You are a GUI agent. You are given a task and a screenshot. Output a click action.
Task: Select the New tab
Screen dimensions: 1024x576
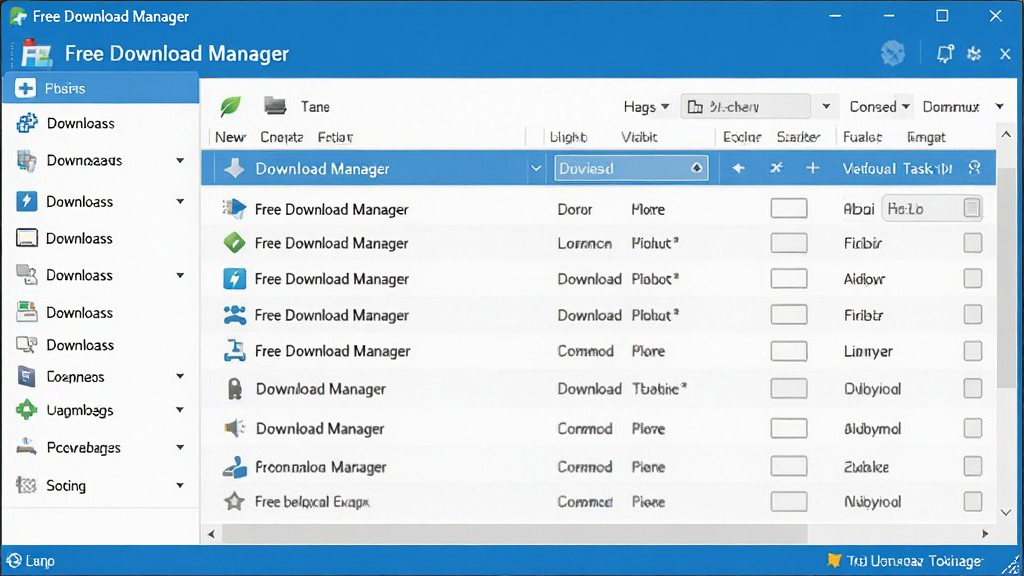[x=230, y=137]
